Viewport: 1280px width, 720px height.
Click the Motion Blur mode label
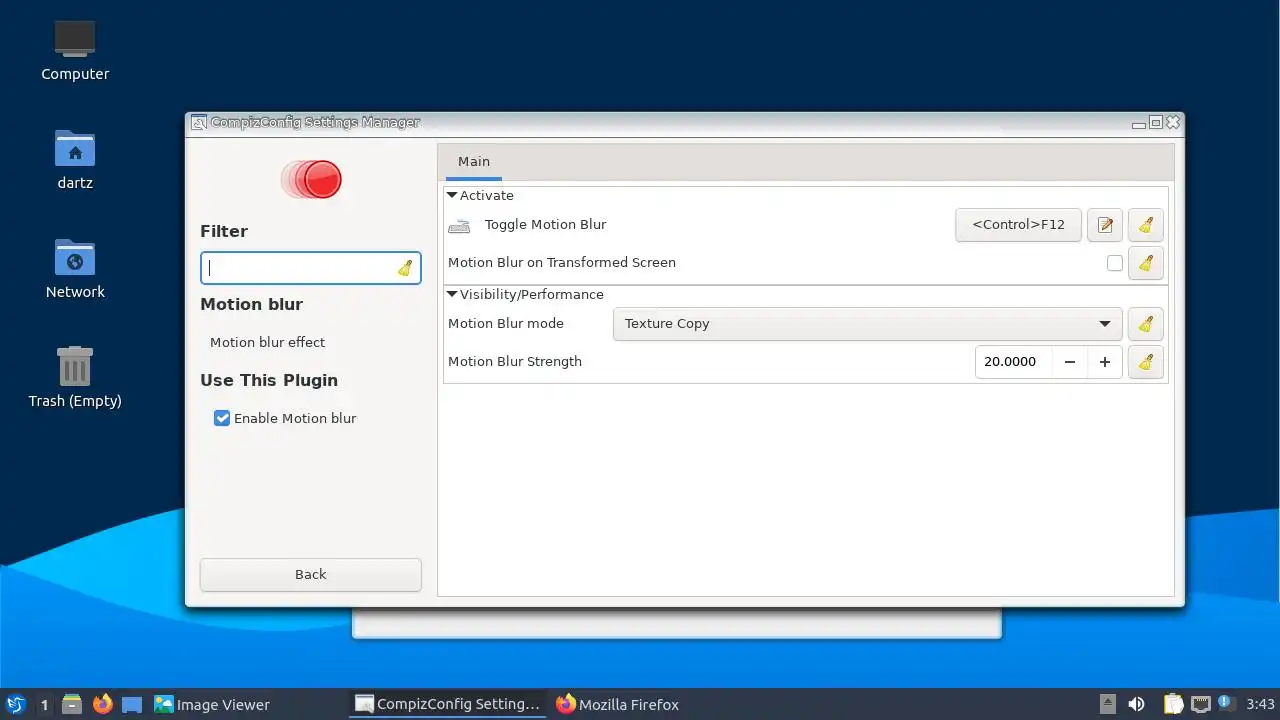tap(506, 324)
